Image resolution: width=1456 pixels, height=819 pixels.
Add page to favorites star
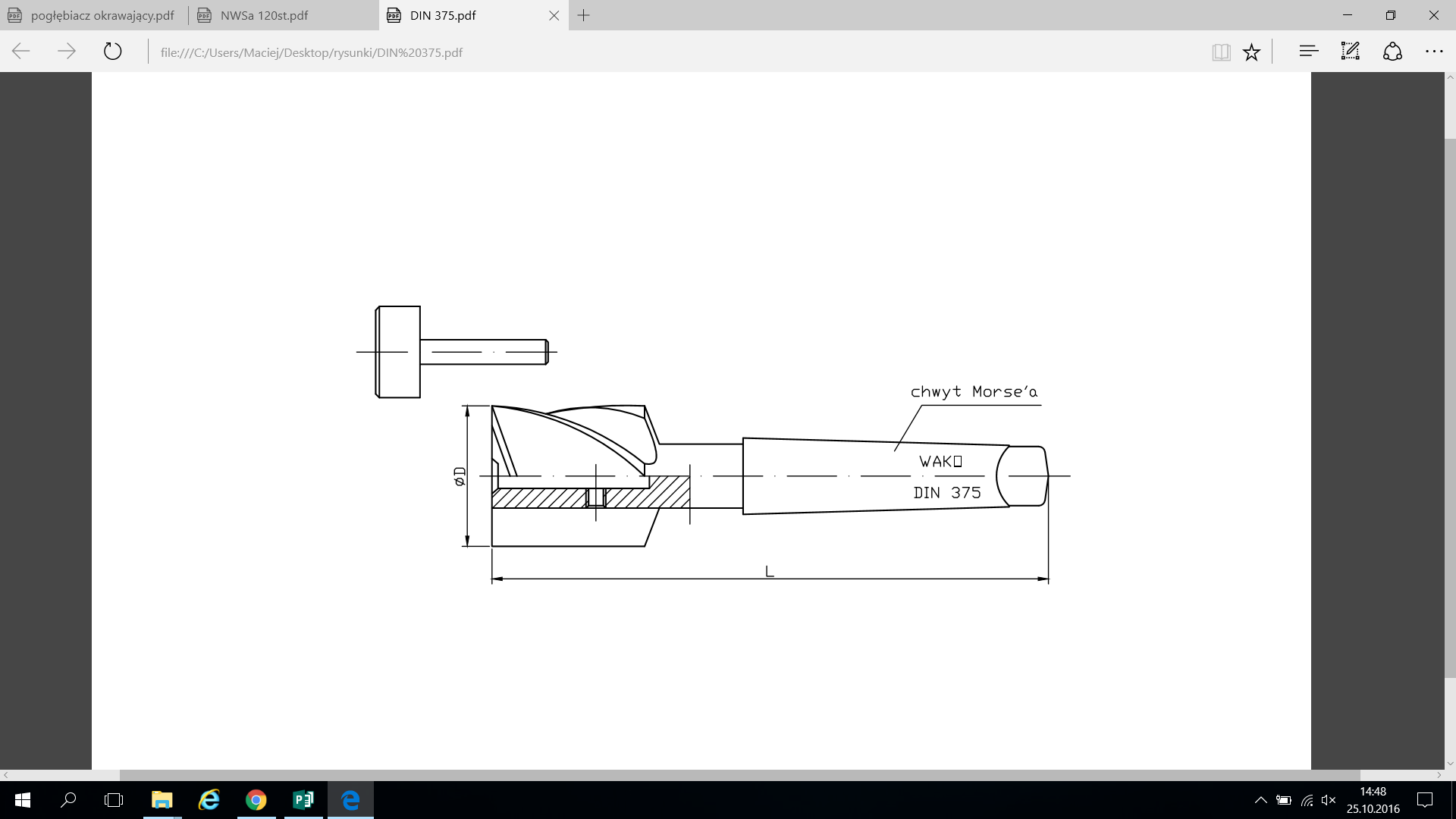[x=1251, y=52]
